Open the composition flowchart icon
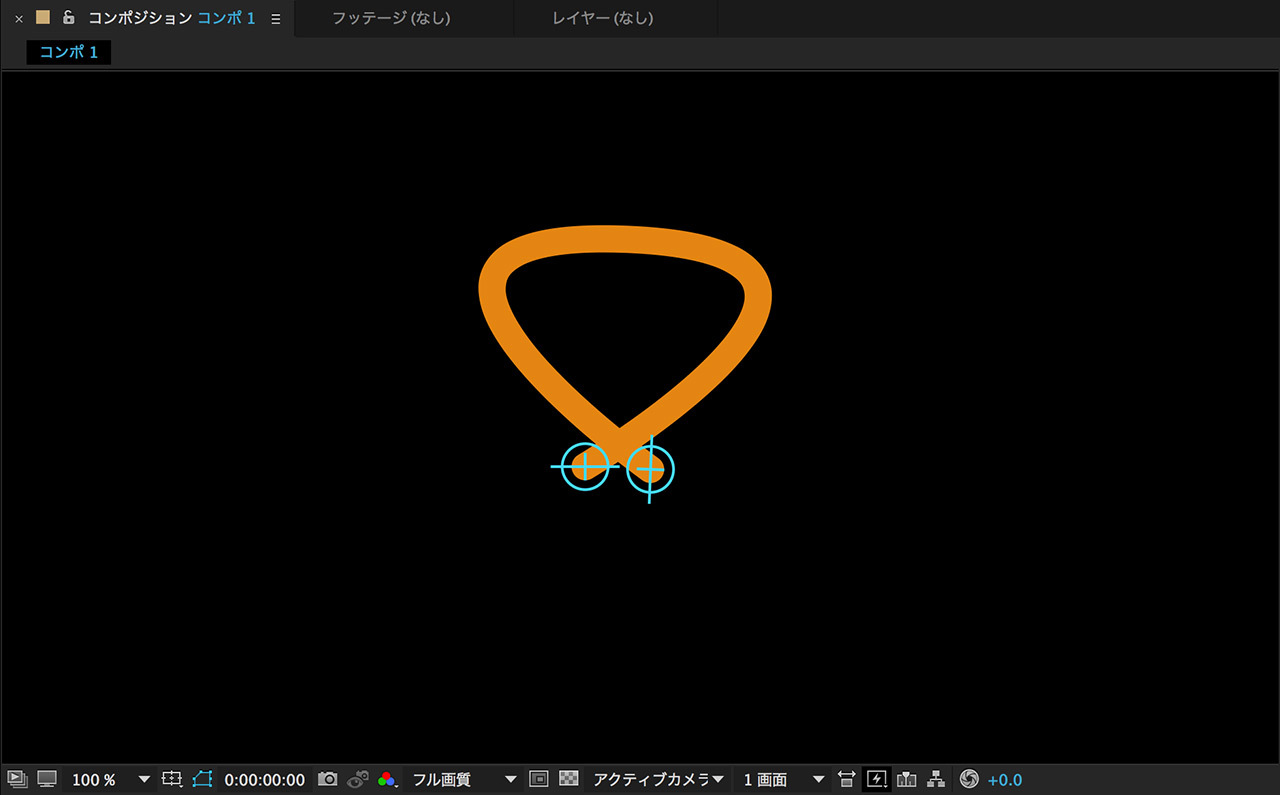The height and width of the screenshot is (795, 1280). [937, 779]
